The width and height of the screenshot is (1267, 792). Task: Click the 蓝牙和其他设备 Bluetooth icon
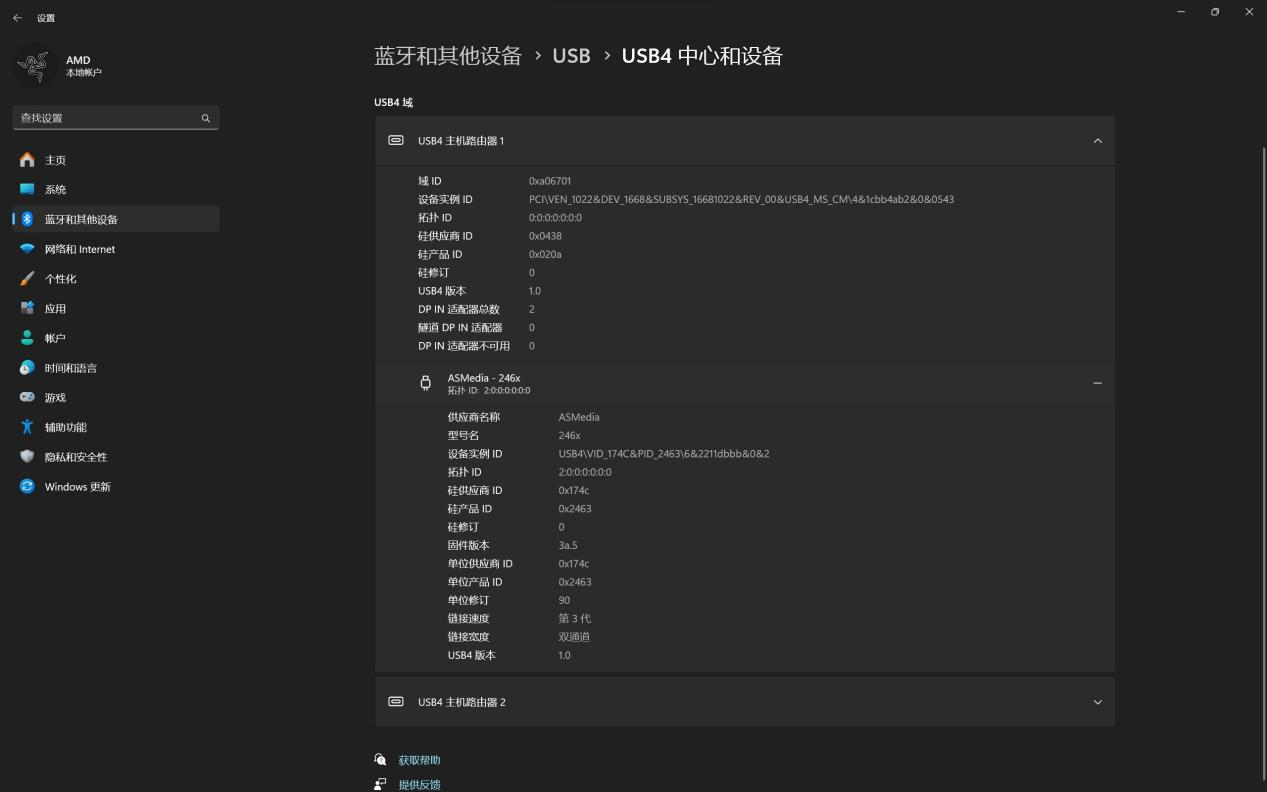[x=27, y=219]
